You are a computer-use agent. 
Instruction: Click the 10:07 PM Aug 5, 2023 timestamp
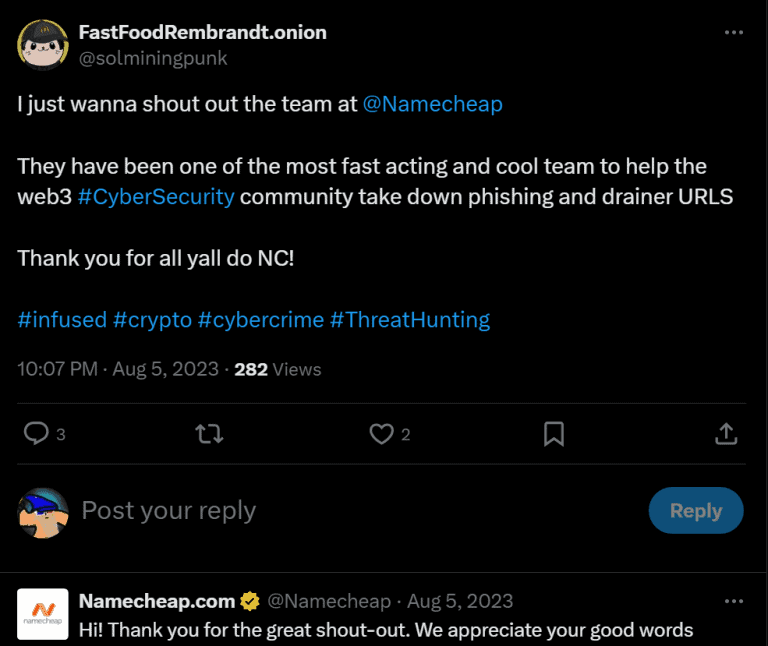click(118, 369)
